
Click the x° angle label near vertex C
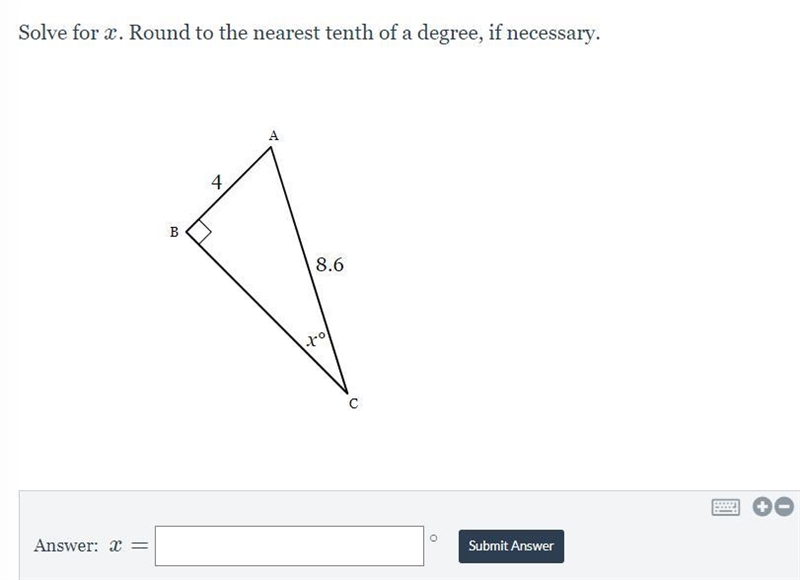316,339
